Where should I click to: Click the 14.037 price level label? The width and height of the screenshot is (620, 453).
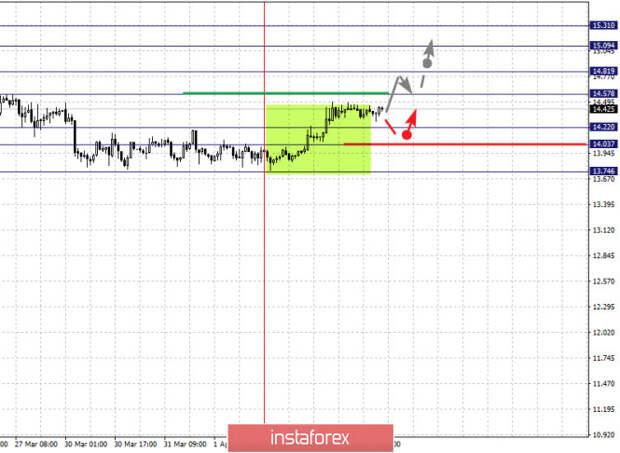[603, 144]
